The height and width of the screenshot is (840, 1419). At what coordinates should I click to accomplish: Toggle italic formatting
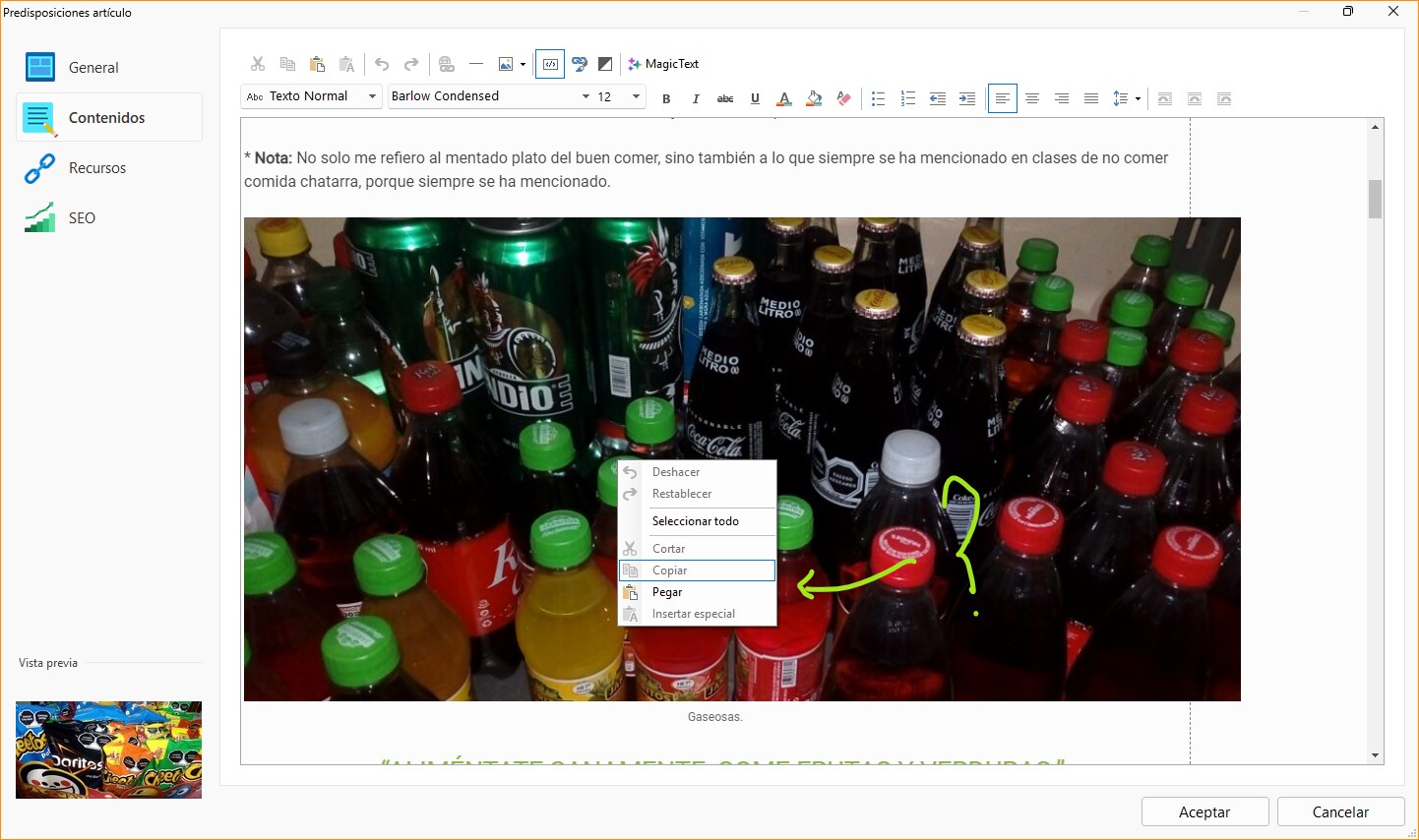pyautogui.click(x=696, y=98)
